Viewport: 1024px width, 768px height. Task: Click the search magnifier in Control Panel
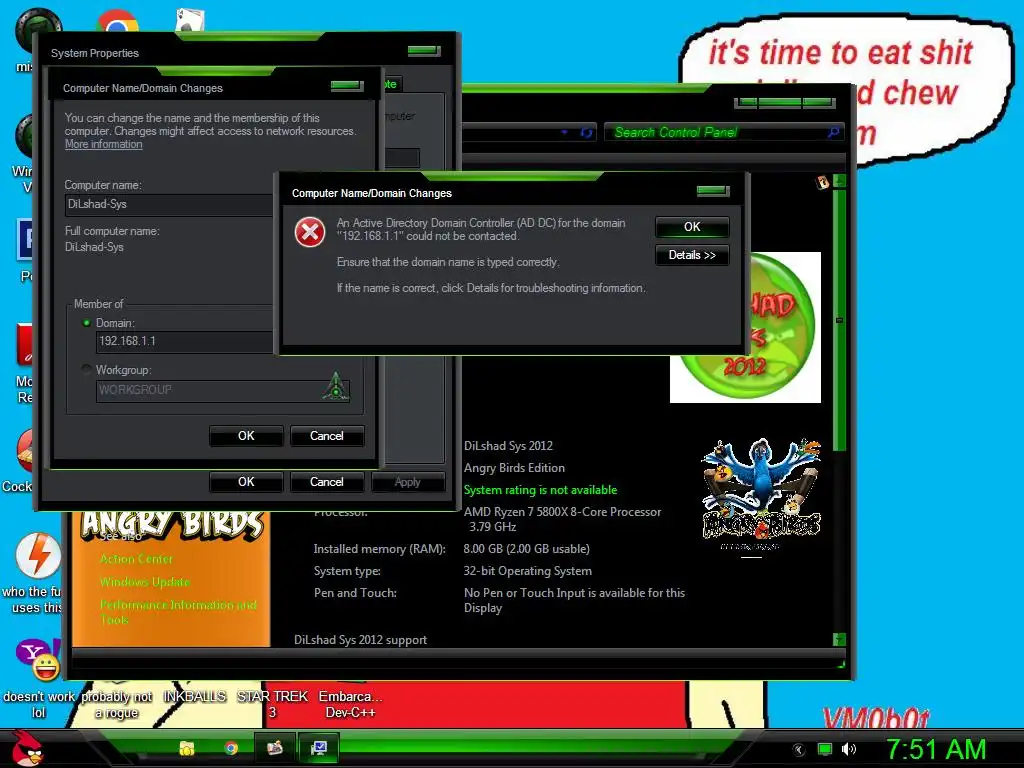pyautogui.click(x=834, y=133)
